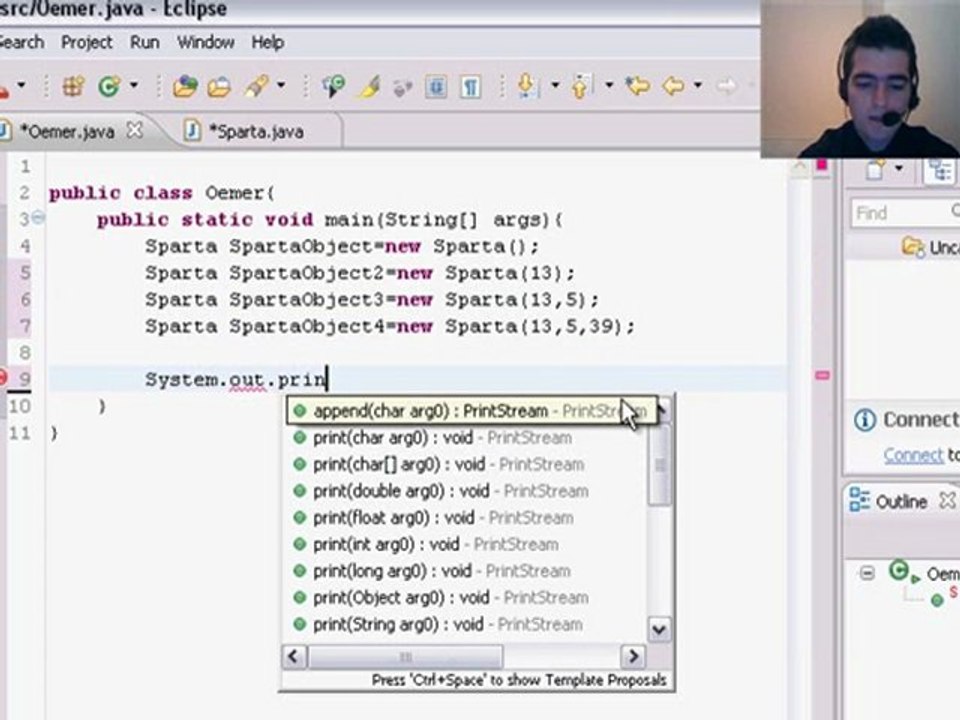Viewport: 960px width, 720px height.
Task: Select the print(String arg0) proposal
Action: click(463, 624)
